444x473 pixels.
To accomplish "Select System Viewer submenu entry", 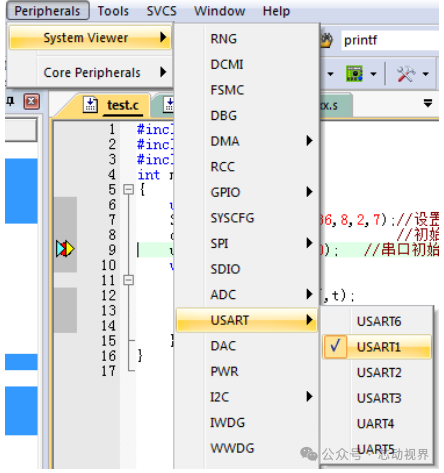I will pyautogui.click(x=90, y=38).
